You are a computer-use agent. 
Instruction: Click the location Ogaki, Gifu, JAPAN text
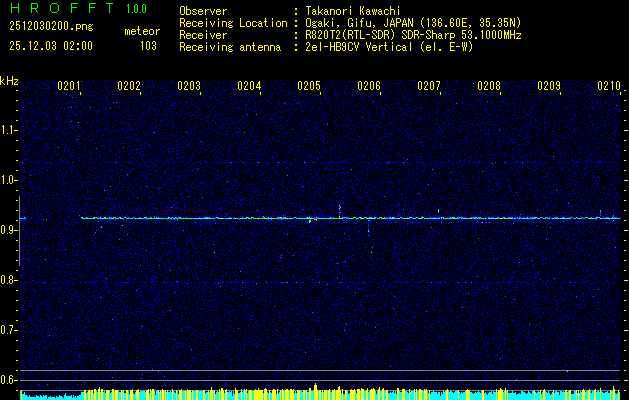click(x=413, y=23)
